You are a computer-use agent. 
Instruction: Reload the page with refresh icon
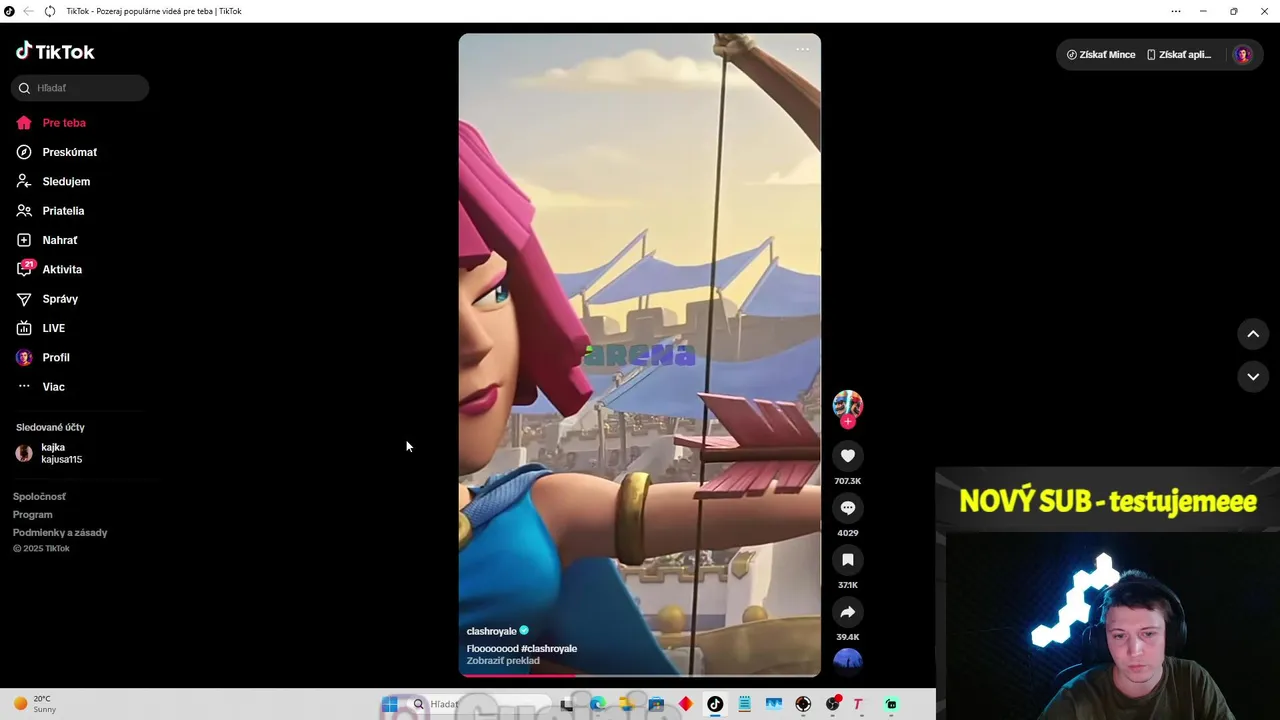(50, 11)
